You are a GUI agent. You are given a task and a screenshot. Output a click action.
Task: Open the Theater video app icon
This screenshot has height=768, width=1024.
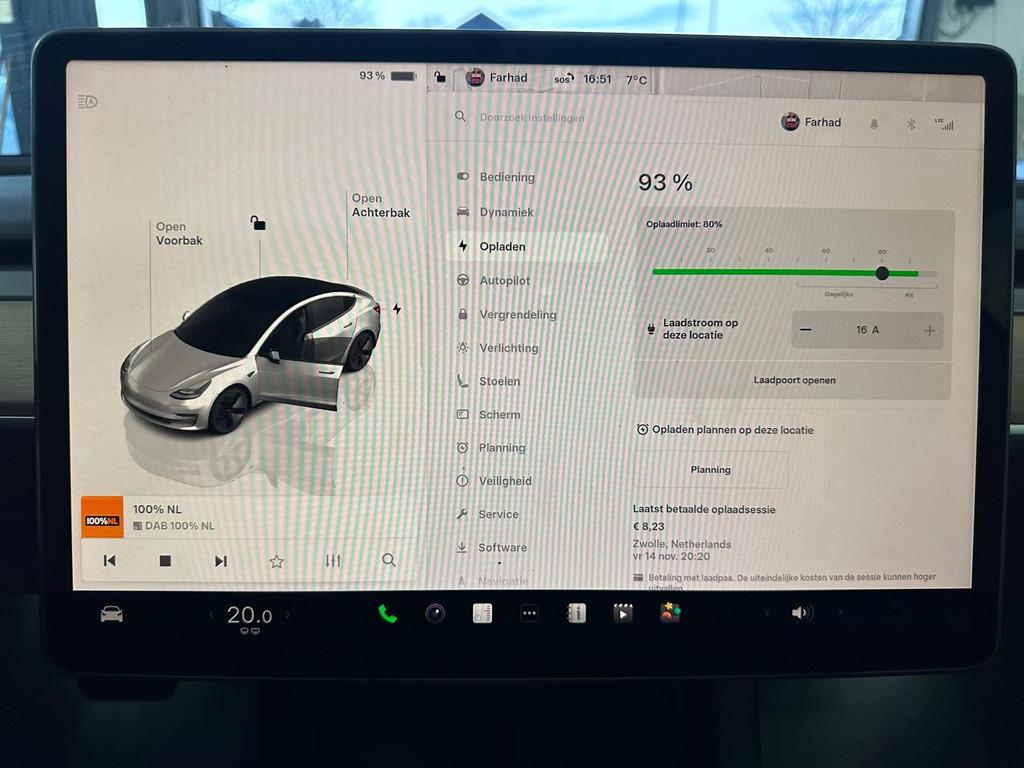pyautogui.click(x=623, y=614)
